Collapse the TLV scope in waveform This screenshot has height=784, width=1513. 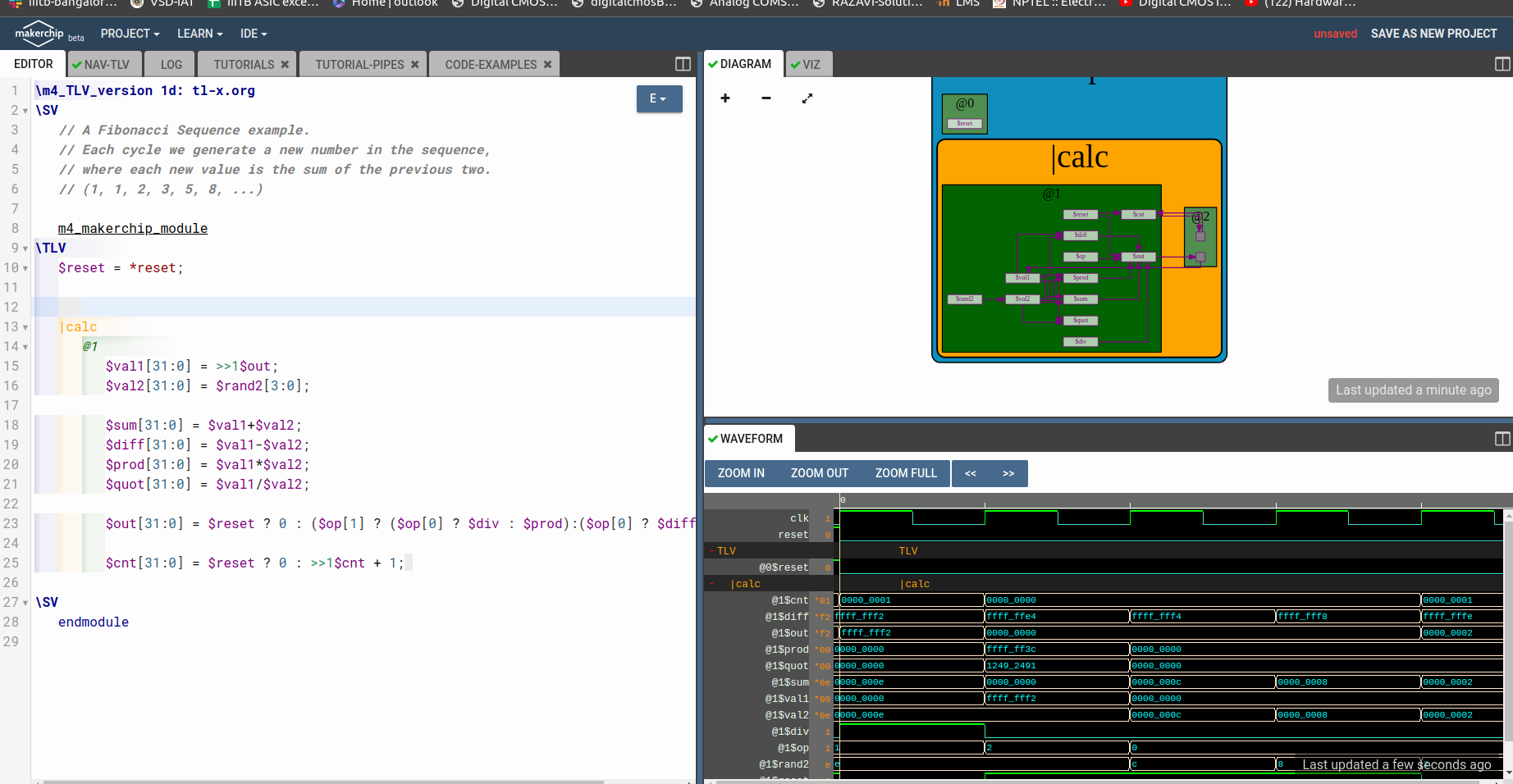click(x=711, y=551)
